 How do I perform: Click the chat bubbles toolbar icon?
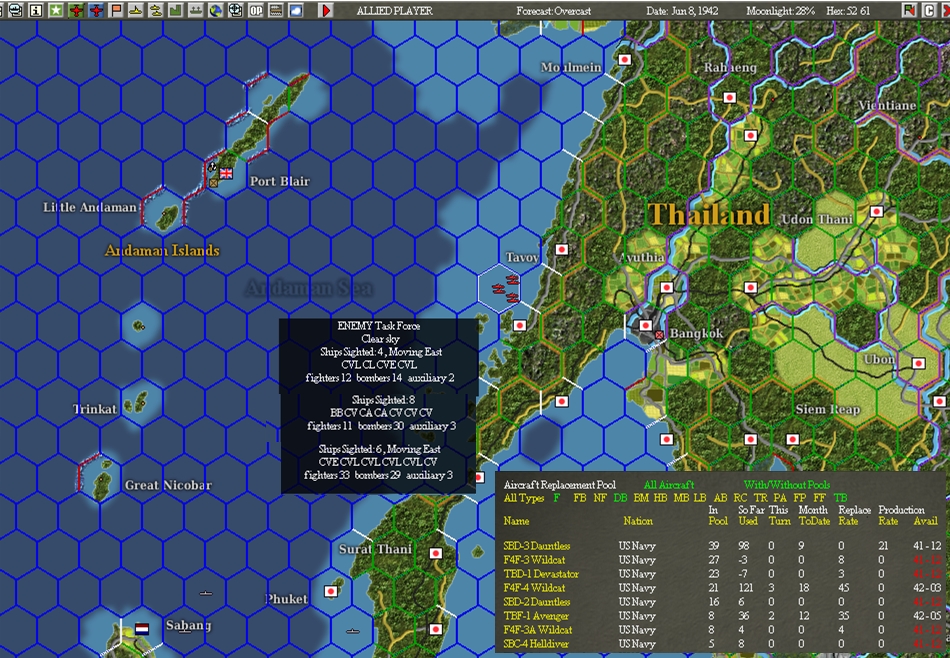click(x=16, y=10)
